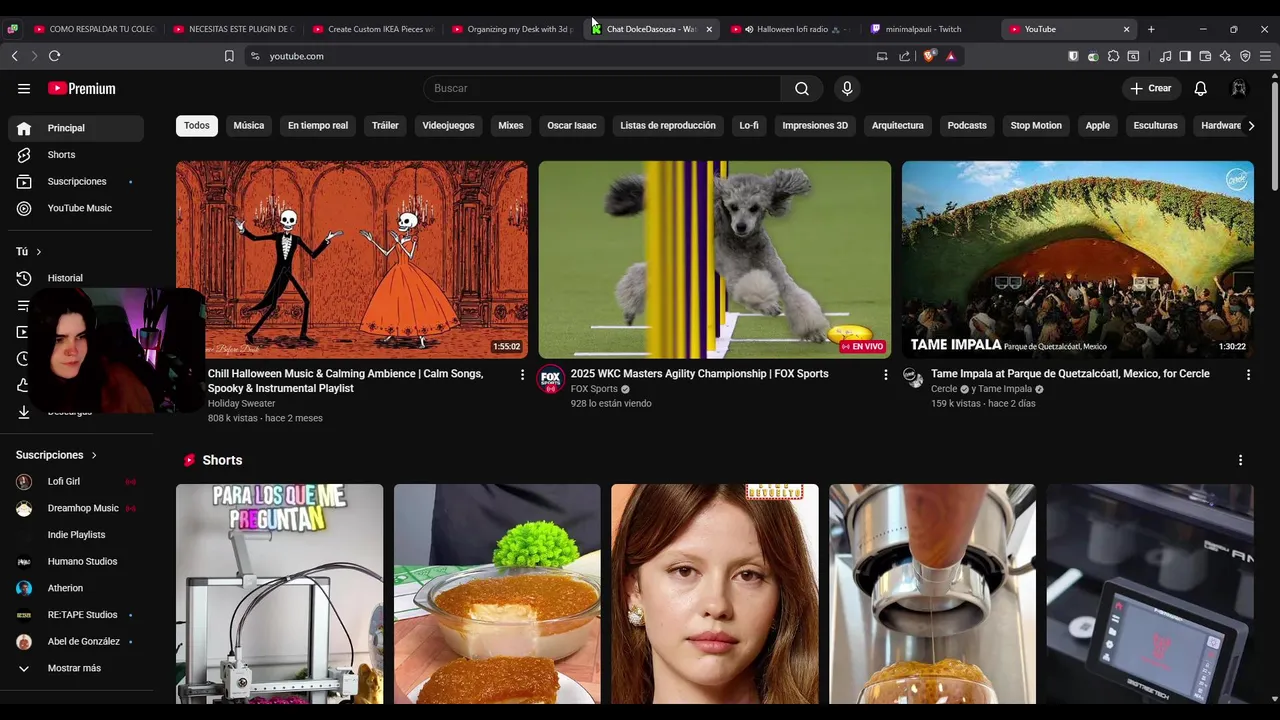This screenshot has height=720, width=1280.
Task: Play the Tame Impala concert thumbnail
Action: tap(1078, 260)
